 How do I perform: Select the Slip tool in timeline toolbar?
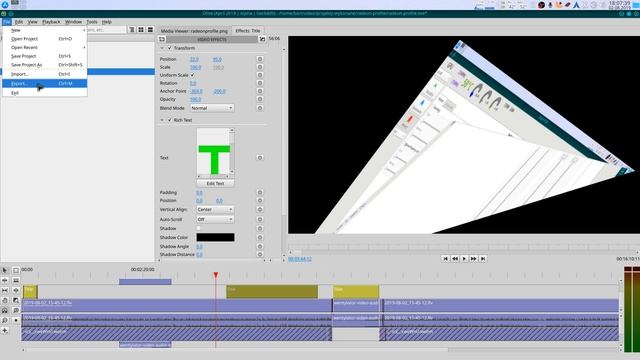click(4, 290)
